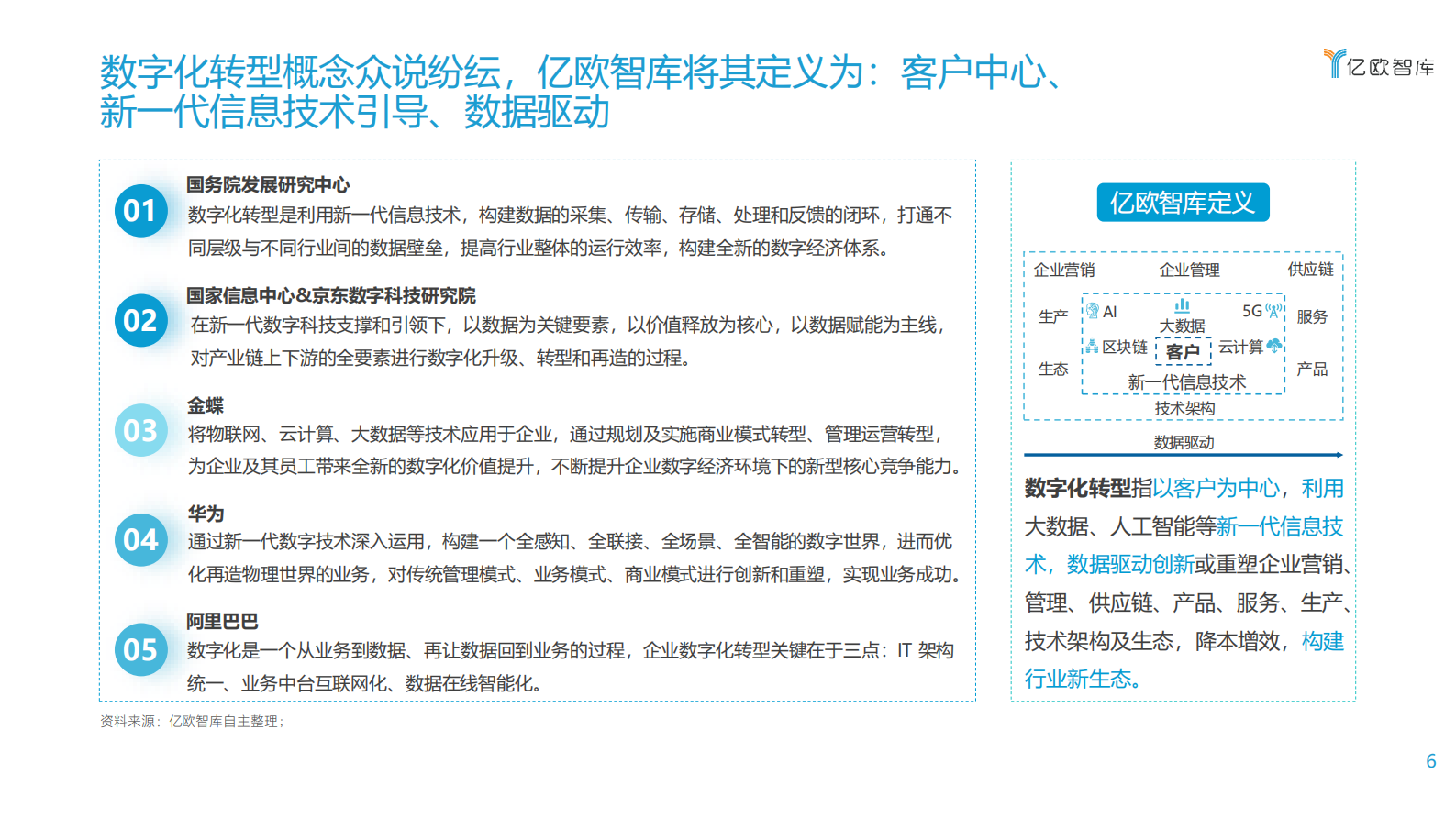Click the bold 数字化转型 text
1456x818 pixels.
tap(1077, 489)
